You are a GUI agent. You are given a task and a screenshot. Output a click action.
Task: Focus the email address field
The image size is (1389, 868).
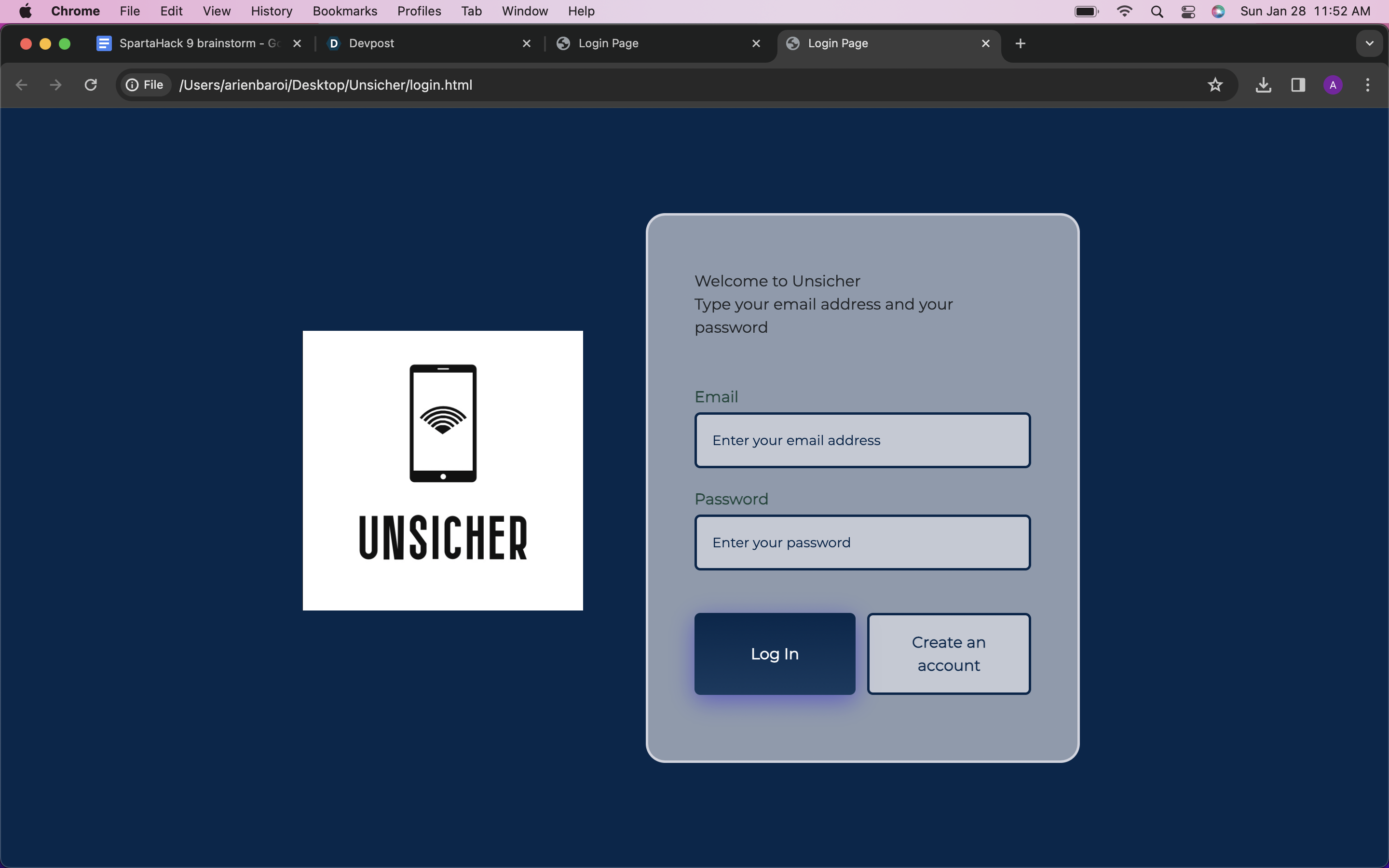point(862,440)
